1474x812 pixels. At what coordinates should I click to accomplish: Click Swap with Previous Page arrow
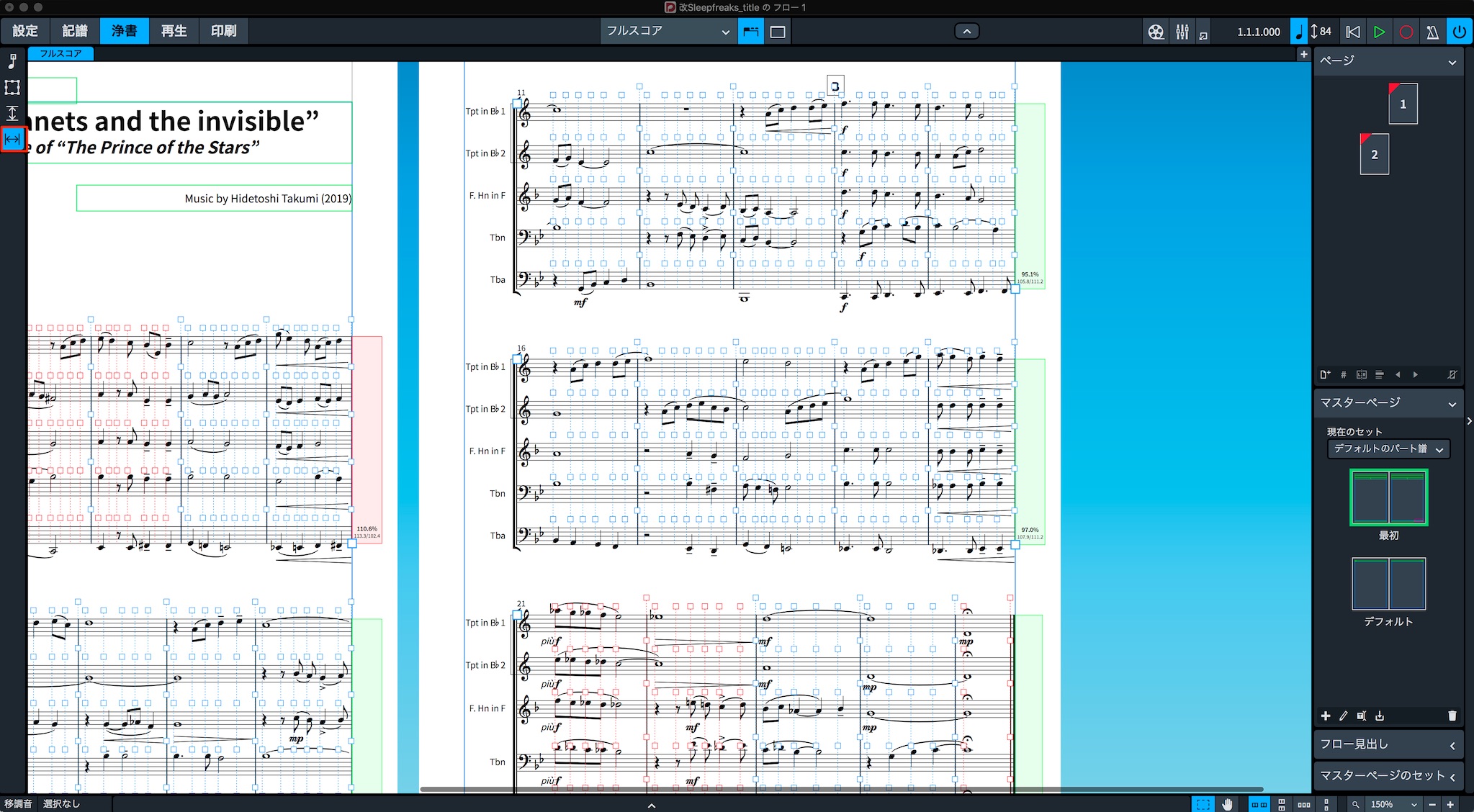click(1398, 375)
